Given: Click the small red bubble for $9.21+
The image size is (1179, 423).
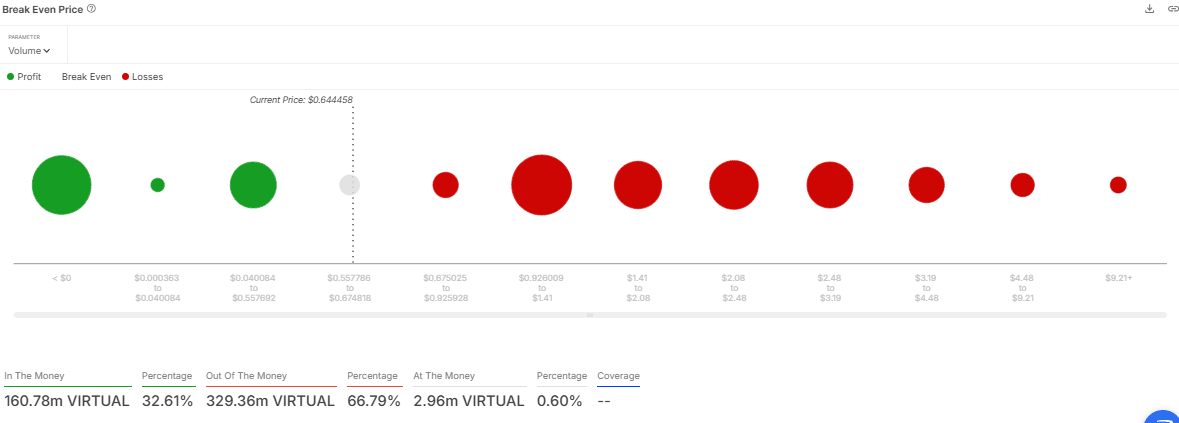Looking at the screenshot, I should point(1118,185).
